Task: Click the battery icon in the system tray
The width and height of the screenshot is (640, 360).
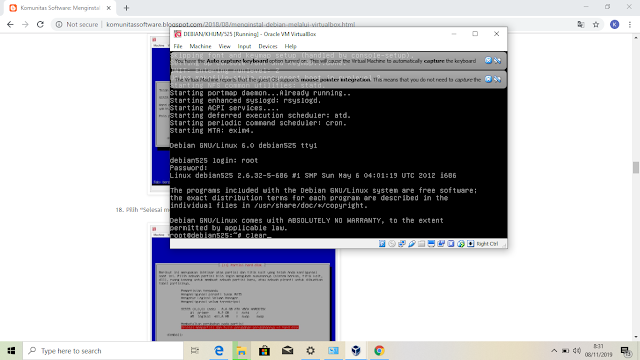Action: (565, 351)
